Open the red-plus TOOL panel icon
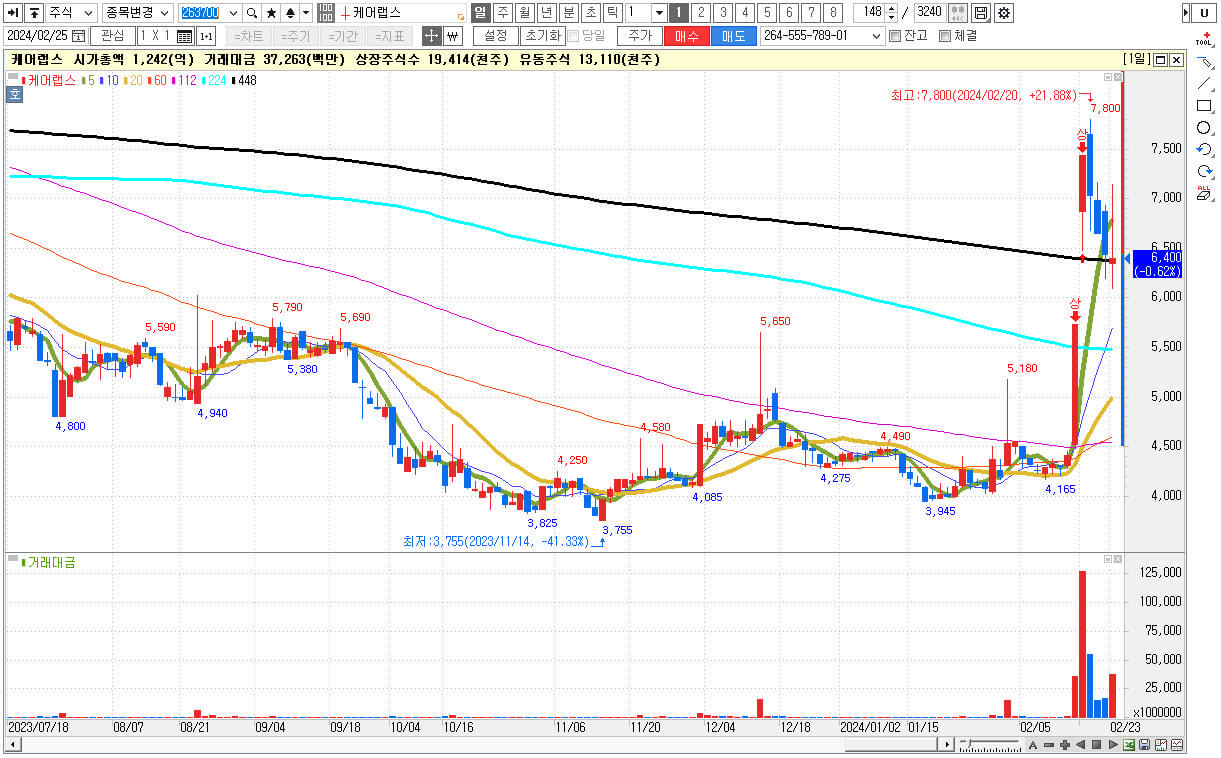The image size is (1221, 758). (1204, 39)
